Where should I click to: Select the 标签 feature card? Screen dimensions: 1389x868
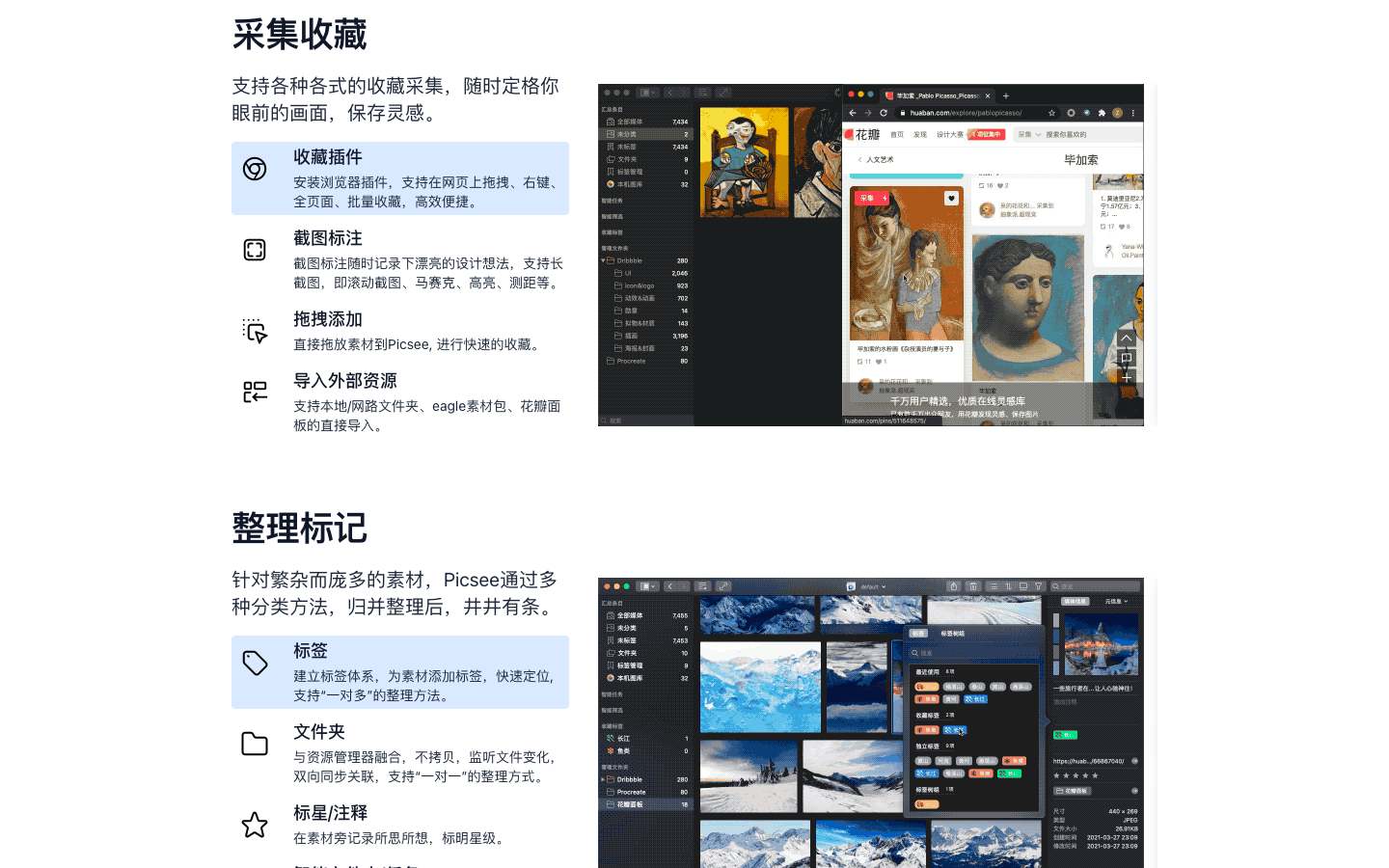(x=400, y=672)
